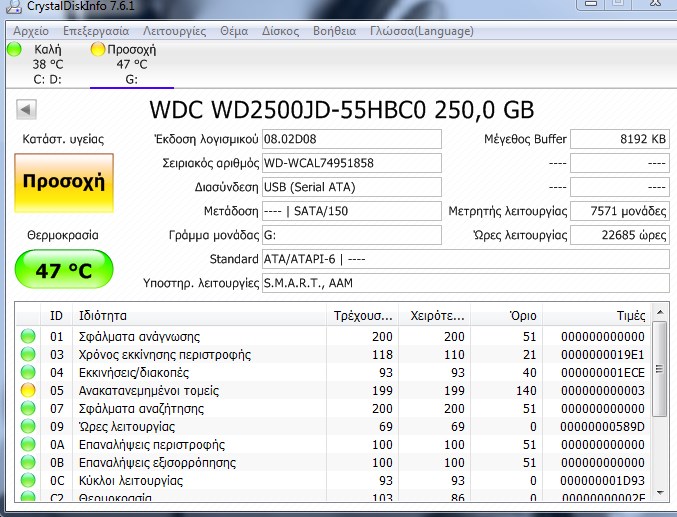
Task: Click green status icon of attribute 03
Action: (x=28, y=354)
